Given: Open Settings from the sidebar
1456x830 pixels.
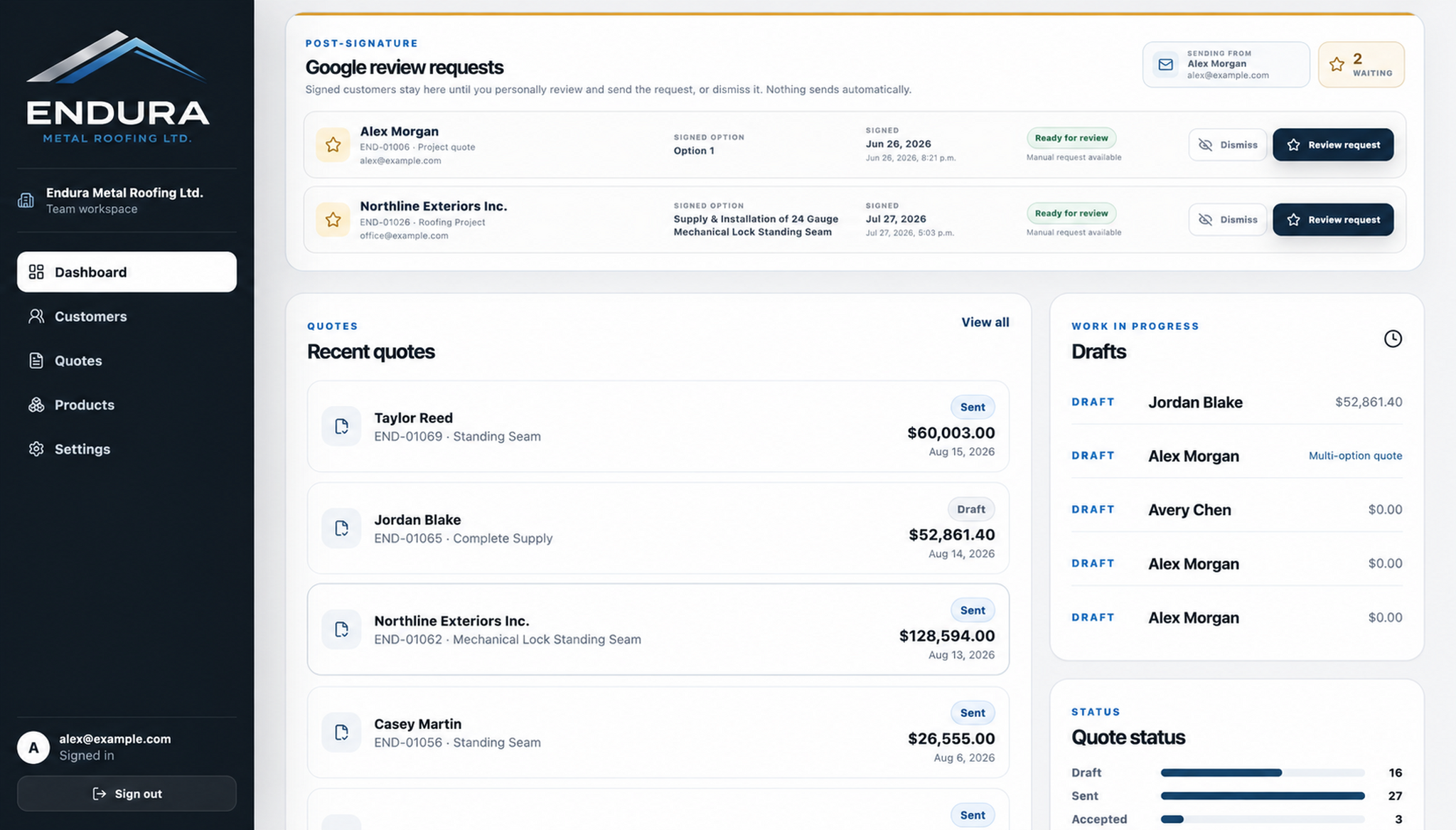Looking at the screenshot, I should [127, 449].
